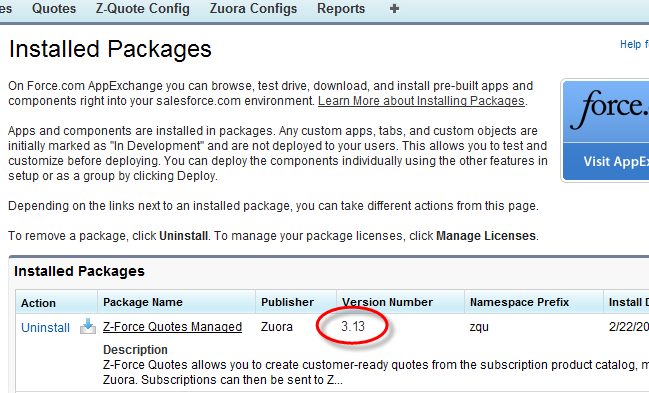Open the Quotes tab
Viewport: 649px width, 393px height.
54,9
